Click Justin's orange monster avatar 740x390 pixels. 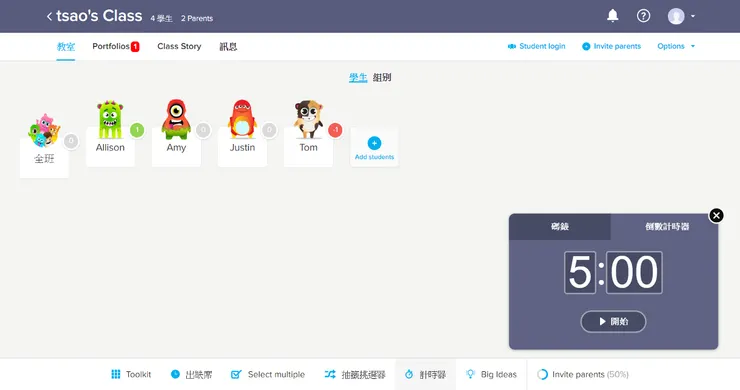click(x=242, y=119)
